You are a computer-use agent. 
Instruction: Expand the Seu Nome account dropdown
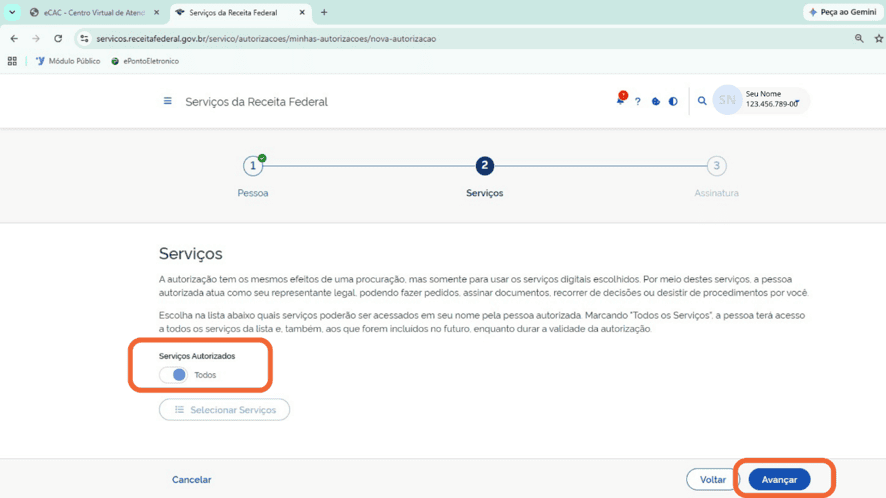[796, 102]
